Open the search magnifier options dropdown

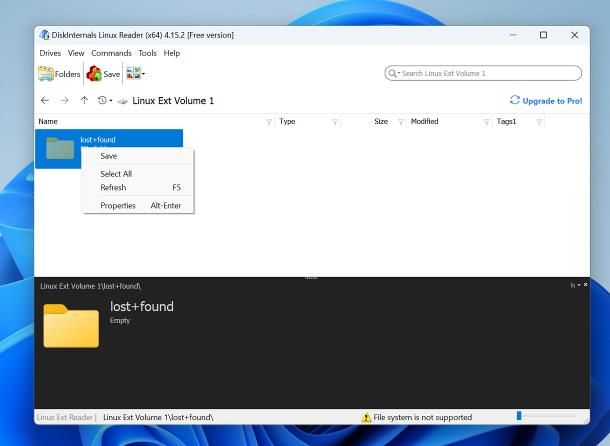[x=394, y=73]
